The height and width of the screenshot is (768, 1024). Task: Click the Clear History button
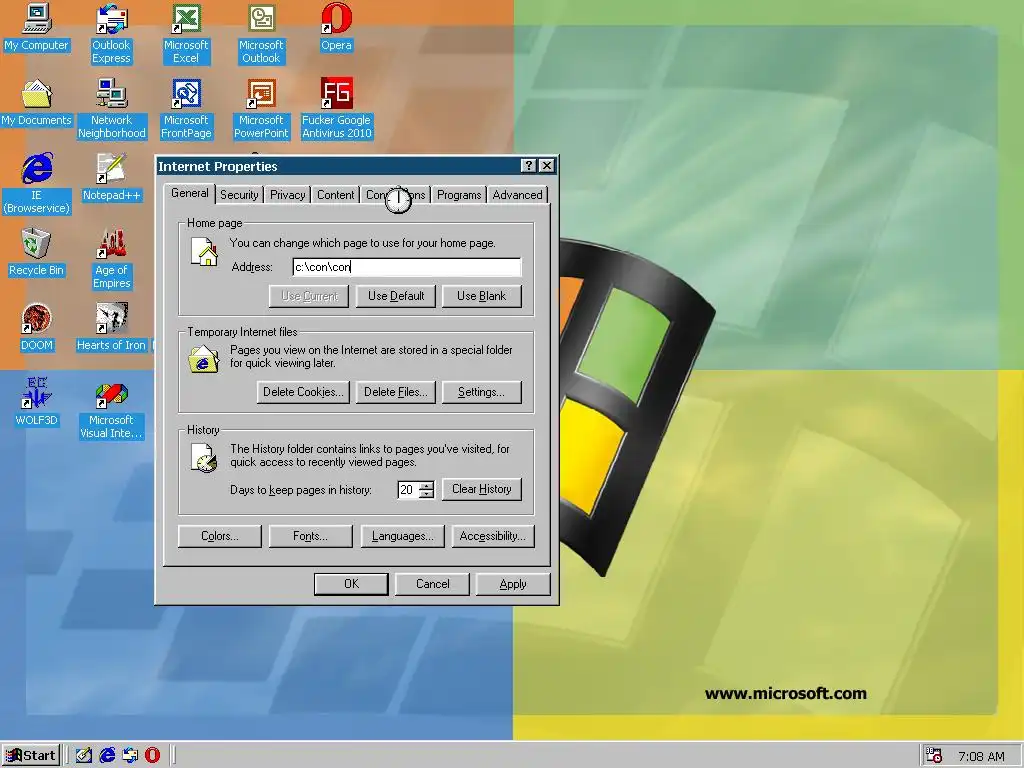tap(481, 489)
